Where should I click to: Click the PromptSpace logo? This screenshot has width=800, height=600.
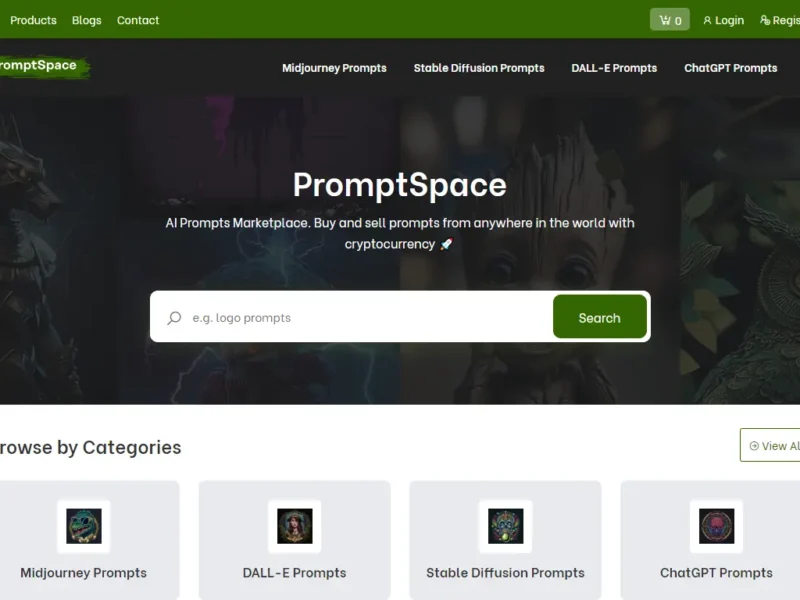pyautogui.click(x=43, y=66)
